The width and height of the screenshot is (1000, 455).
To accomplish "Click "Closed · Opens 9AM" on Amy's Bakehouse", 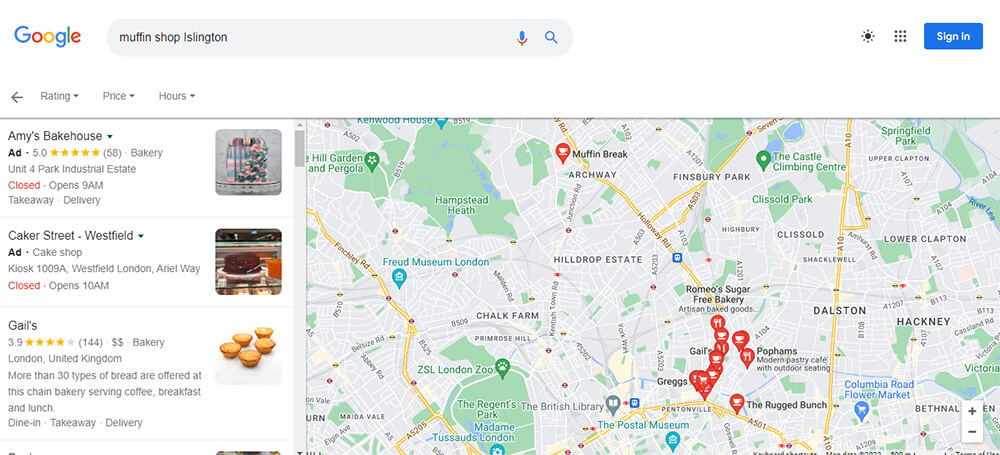I will (55, 185).
